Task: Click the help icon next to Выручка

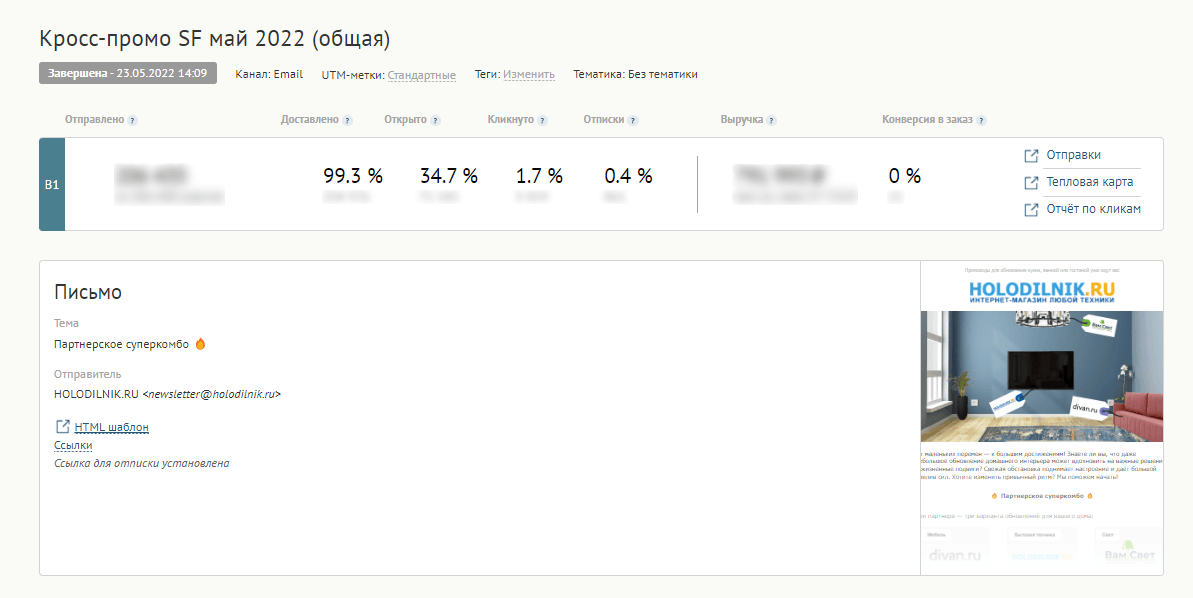Action: tap(771, 120)
